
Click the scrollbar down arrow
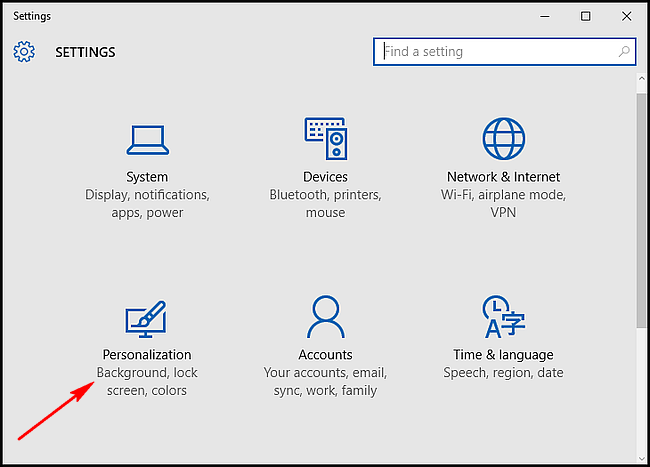coord(642,458)
